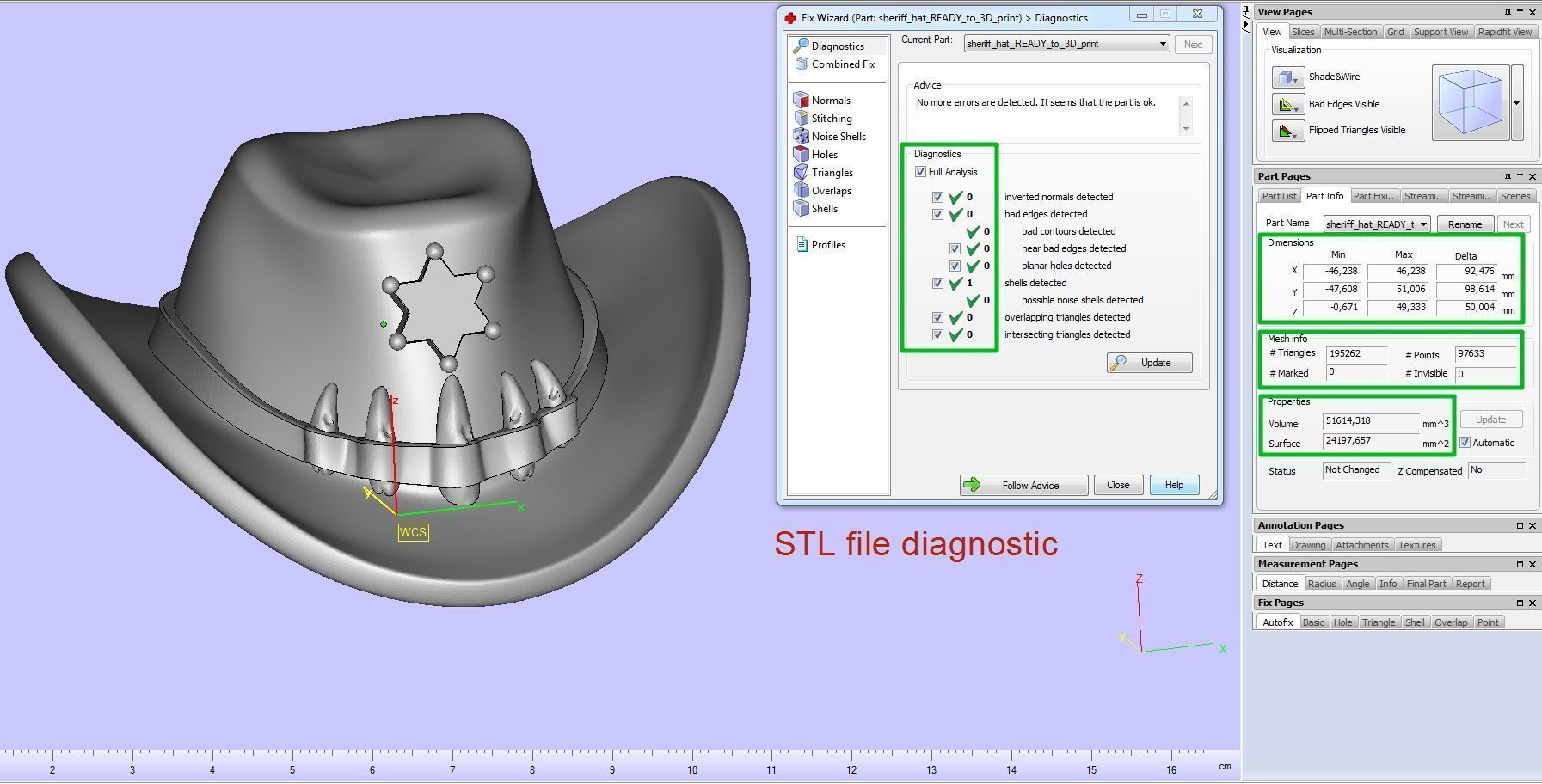Click the 3D view cube thumbnail
Image resolution: width=1542 pixels, height=784 pixels.
(x=1471, y=102)
